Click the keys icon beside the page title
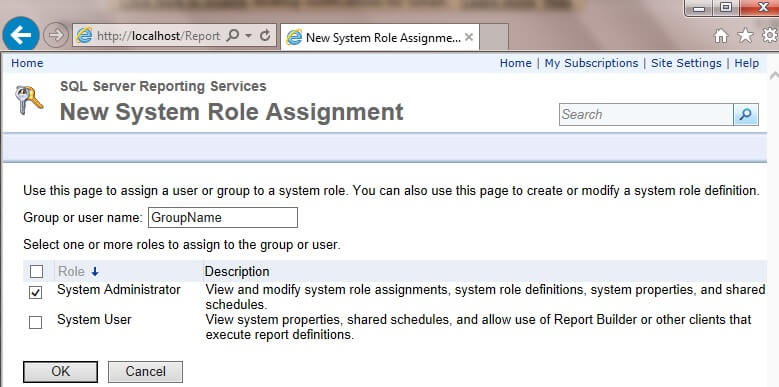The width and height of the screenshot is (779, 387). [28, 100]
